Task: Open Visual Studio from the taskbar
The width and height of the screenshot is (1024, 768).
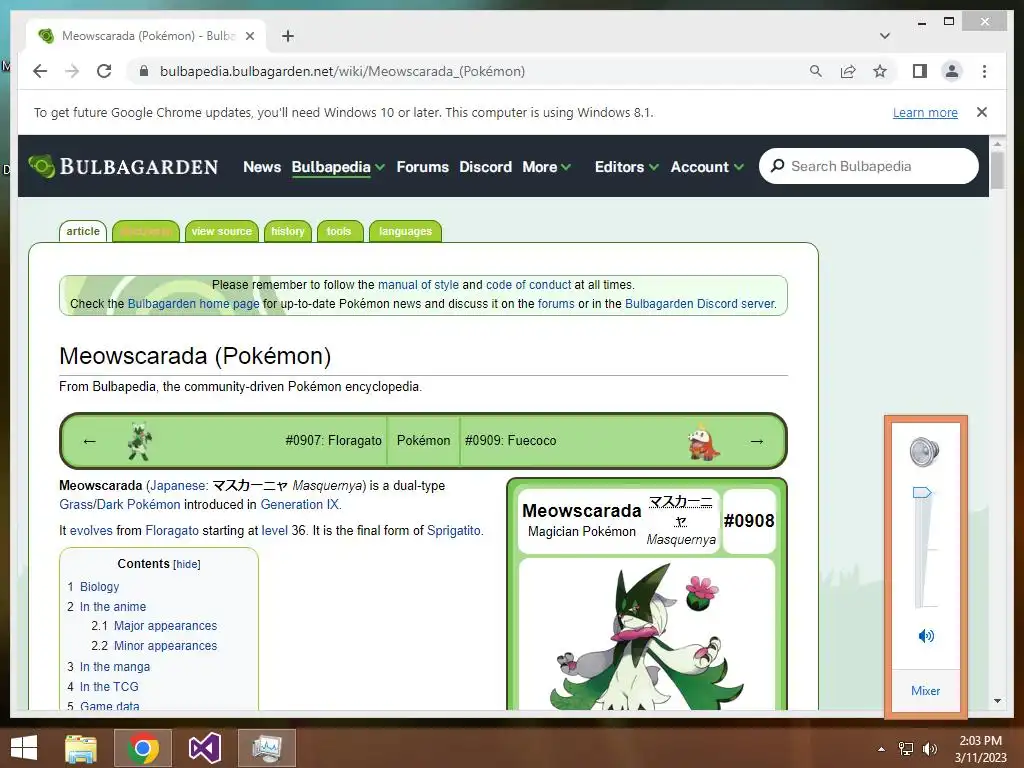Action: (204, 748)
